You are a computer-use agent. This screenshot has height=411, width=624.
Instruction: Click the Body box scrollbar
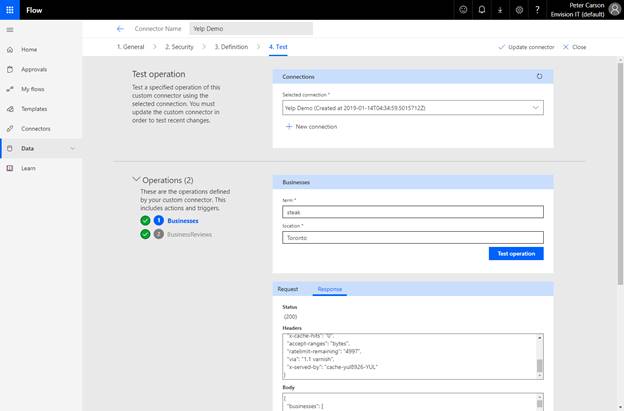pyautogui.click(x=540, y=402)
